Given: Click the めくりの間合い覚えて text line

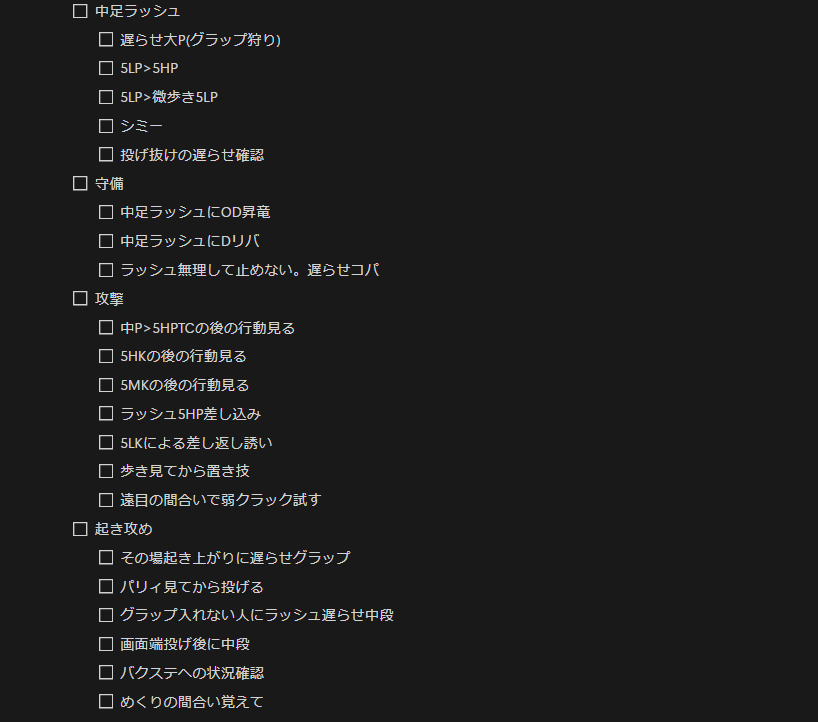Looking at the screenshot, I should 191,702.
